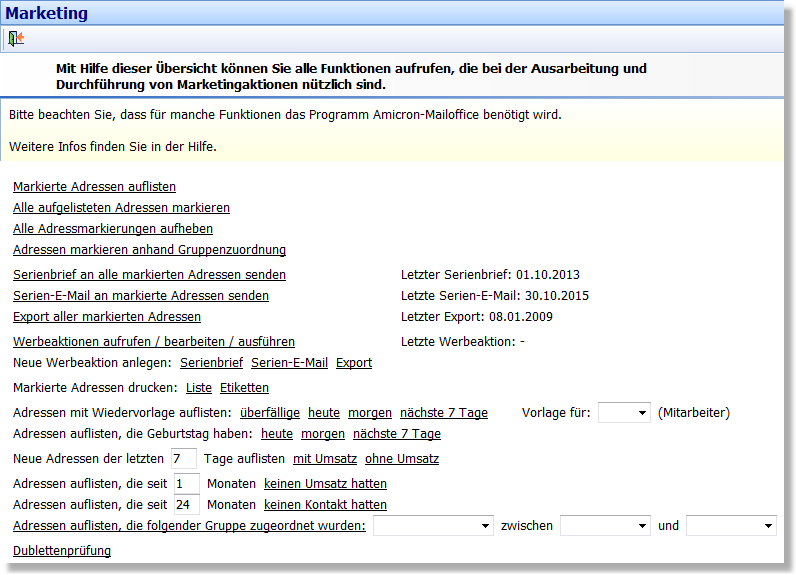The image size is (796, 575).
Task: Click the exit door icon in toolbar
Action: pyautogui.click(x=15, y=39)
